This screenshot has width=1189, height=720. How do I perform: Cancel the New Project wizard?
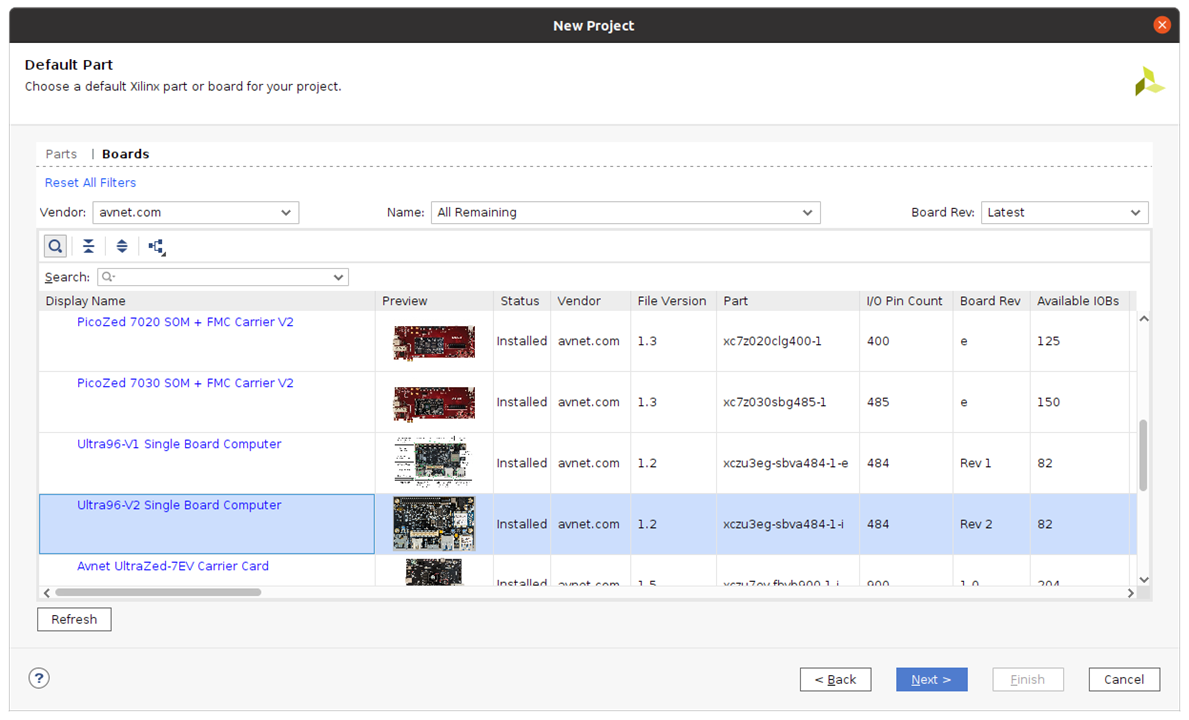tap(1125, 680)
